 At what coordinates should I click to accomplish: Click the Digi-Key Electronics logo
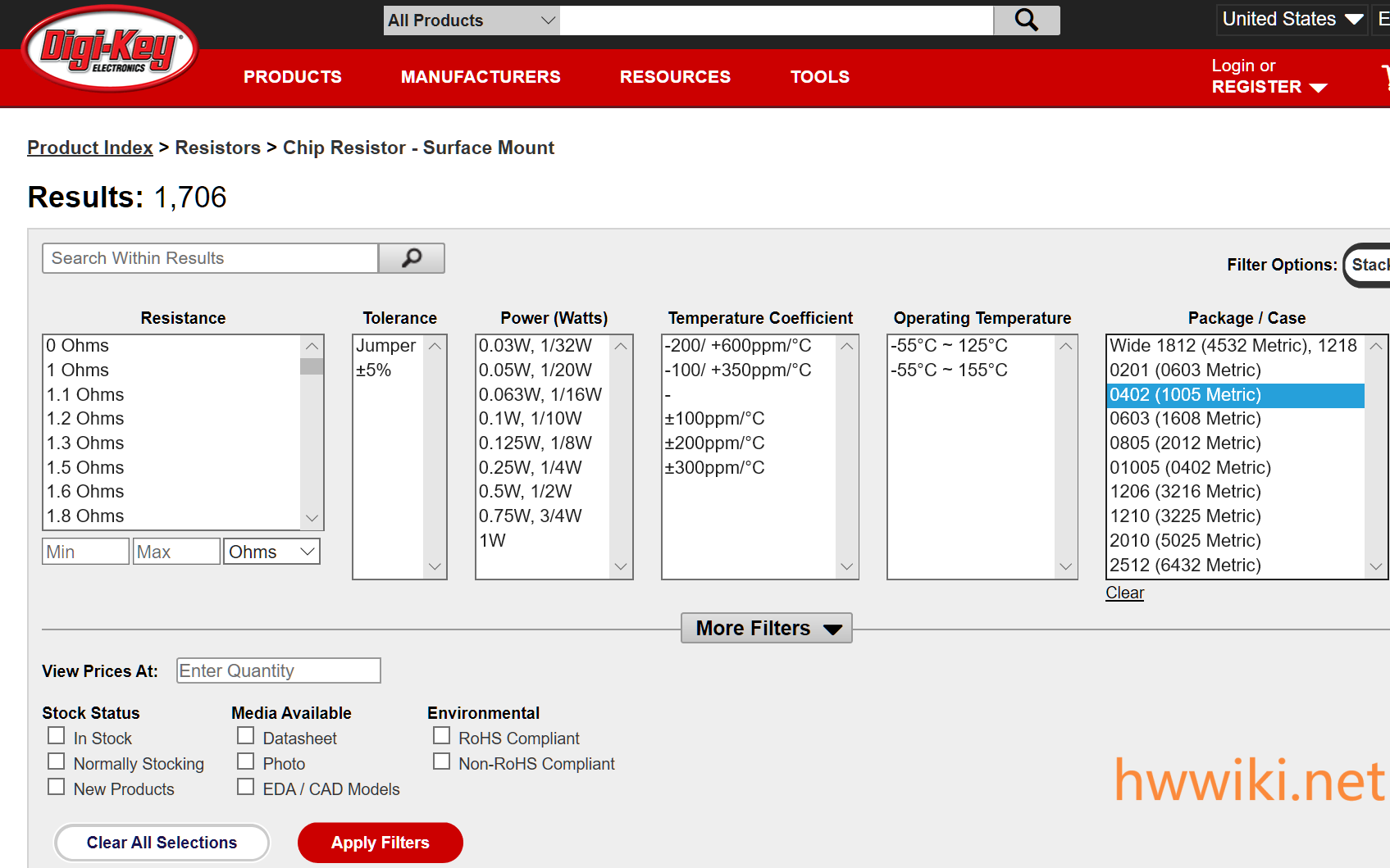pyautogui.click(x=110, y=49)
